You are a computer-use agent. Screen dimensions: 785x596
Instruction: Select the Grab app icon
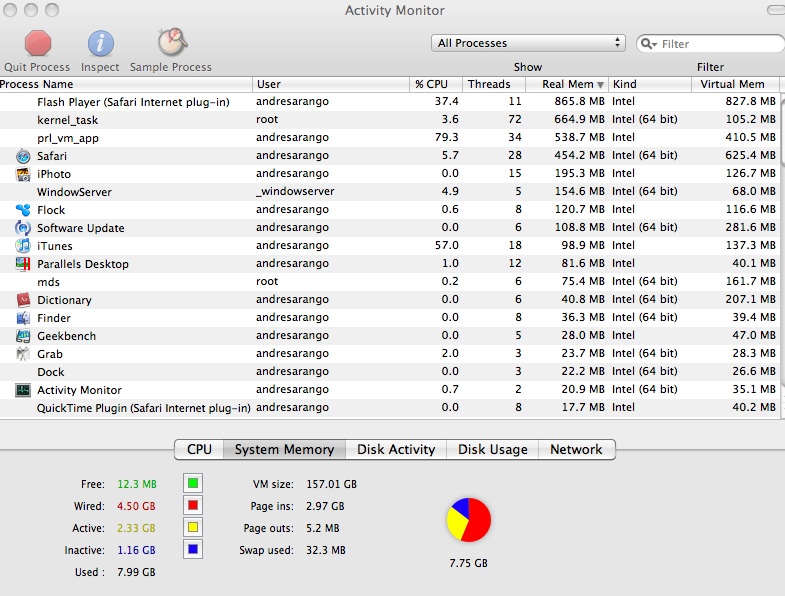pyautogui.click(x=23, y=354)
